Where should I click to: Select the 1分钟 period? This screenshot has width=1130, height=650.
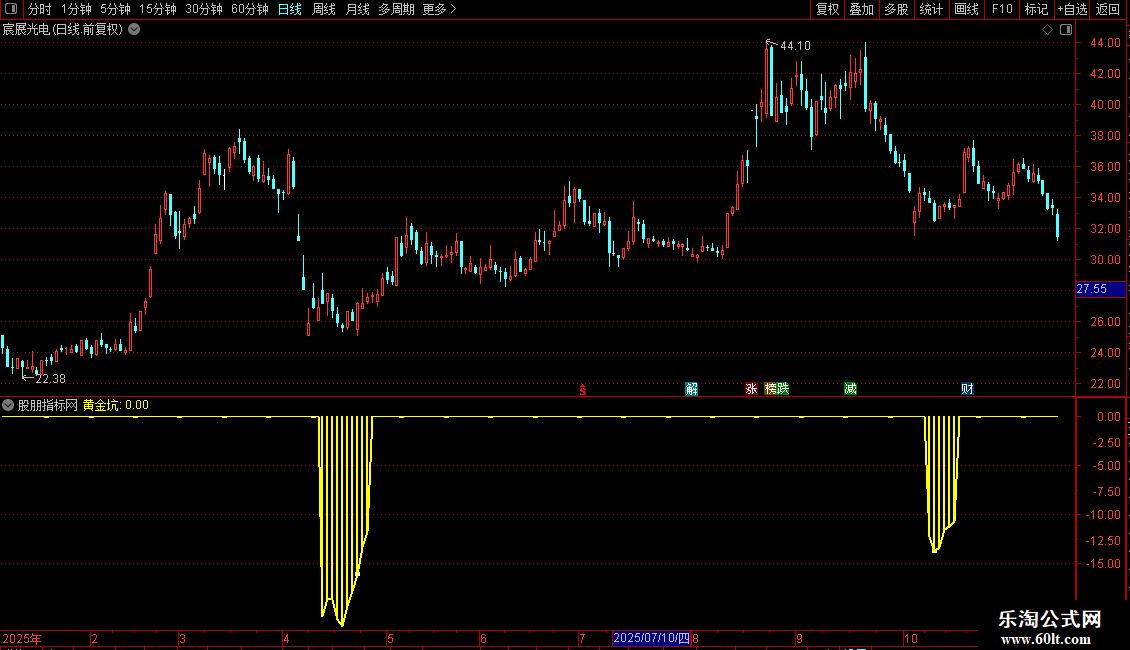[x=76, y=9]
